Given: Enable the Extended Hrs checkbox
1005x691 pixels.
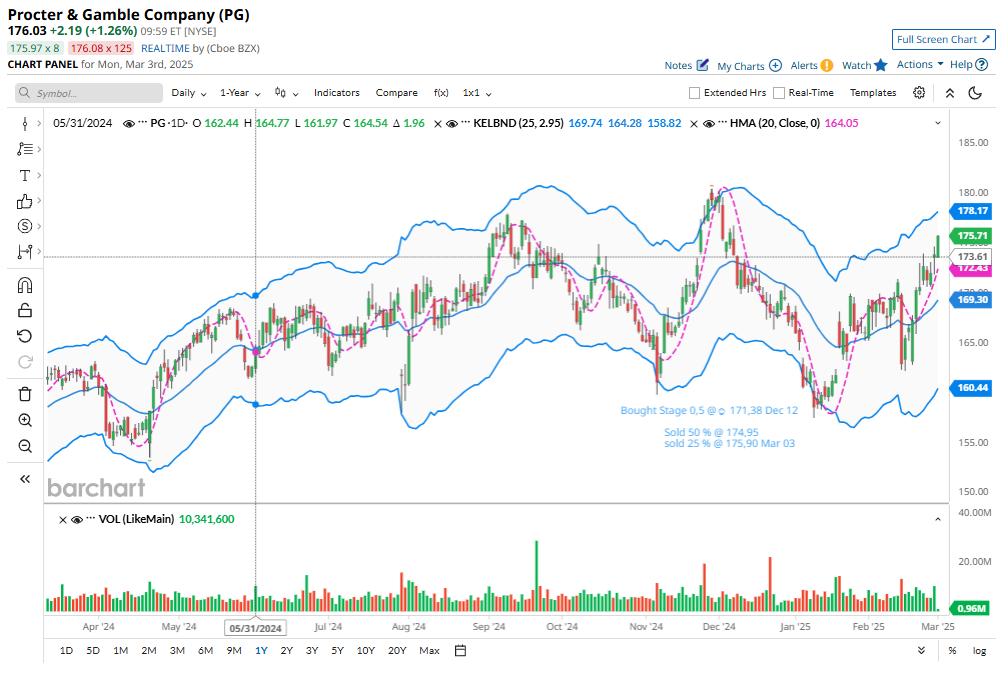Looking at the screenshot, I should 695,93.
